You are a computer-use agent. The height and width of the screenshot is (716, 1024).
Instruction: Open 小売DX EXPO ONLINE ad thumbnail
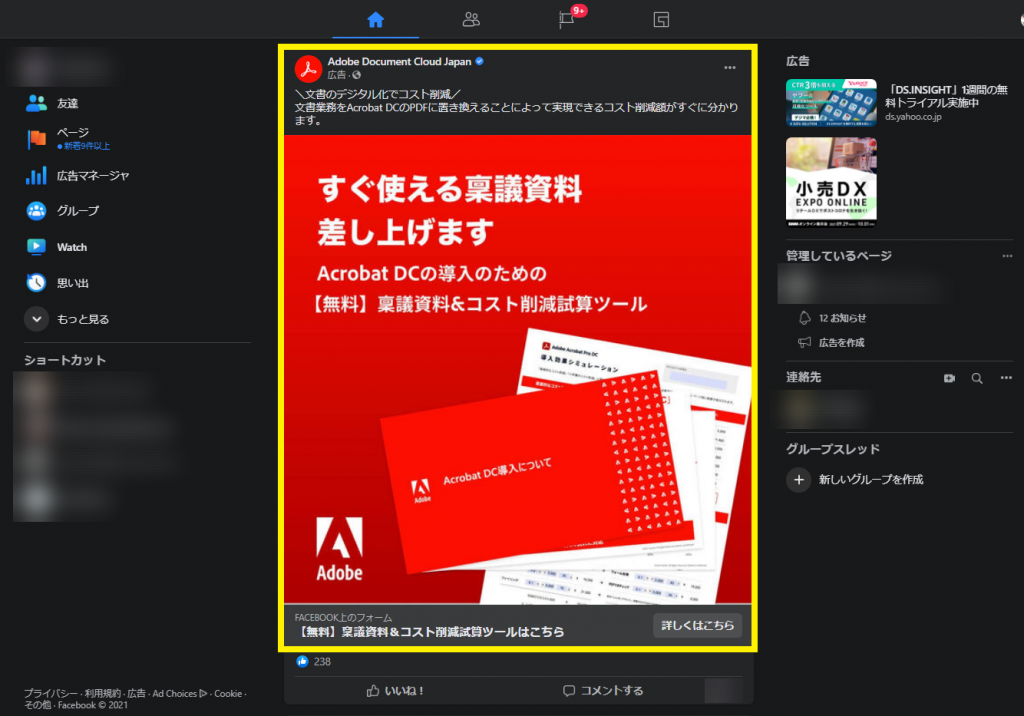click(x=831, y=182)
